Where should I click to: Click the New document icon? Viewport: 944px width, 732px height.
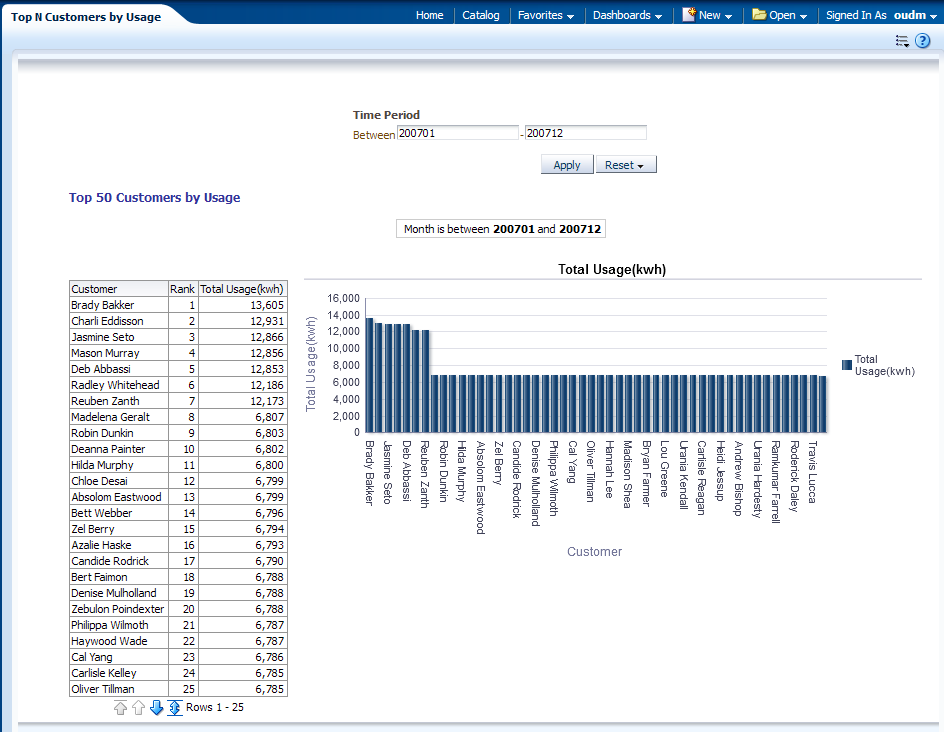689,14
